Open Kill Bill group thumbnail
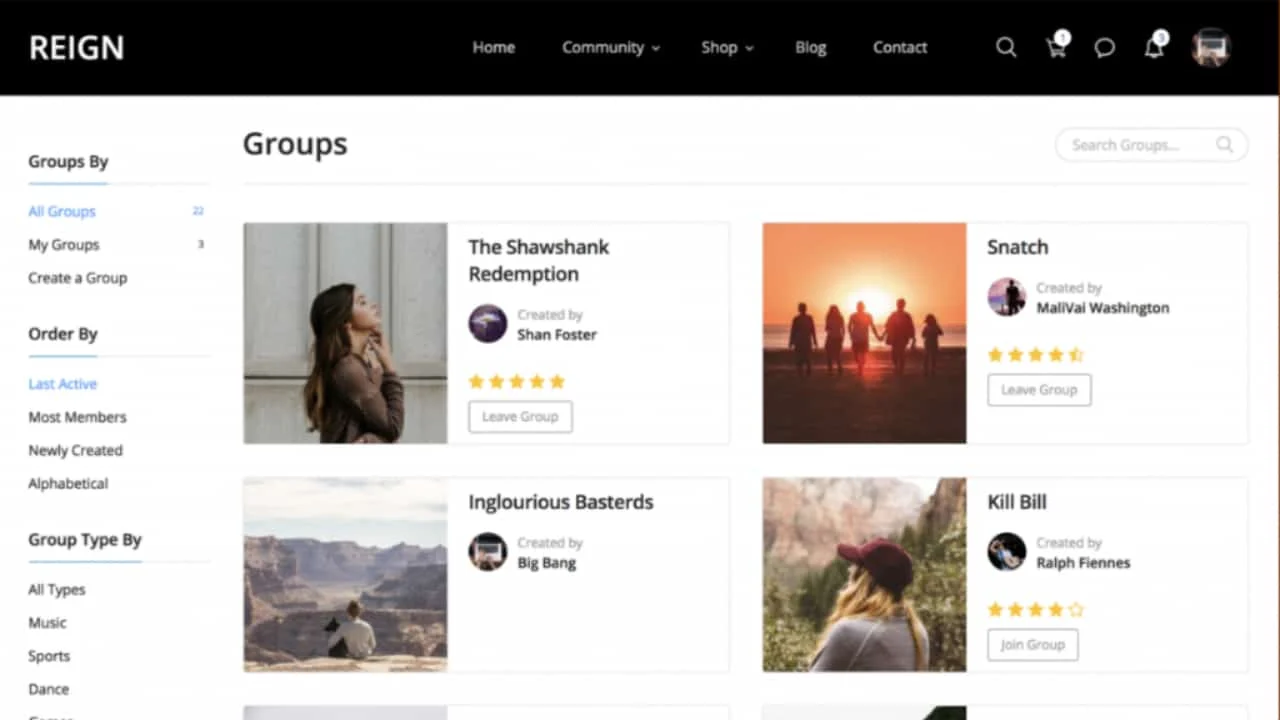Viewport: 1280px width, 720px height. click(x=864, y=574)
